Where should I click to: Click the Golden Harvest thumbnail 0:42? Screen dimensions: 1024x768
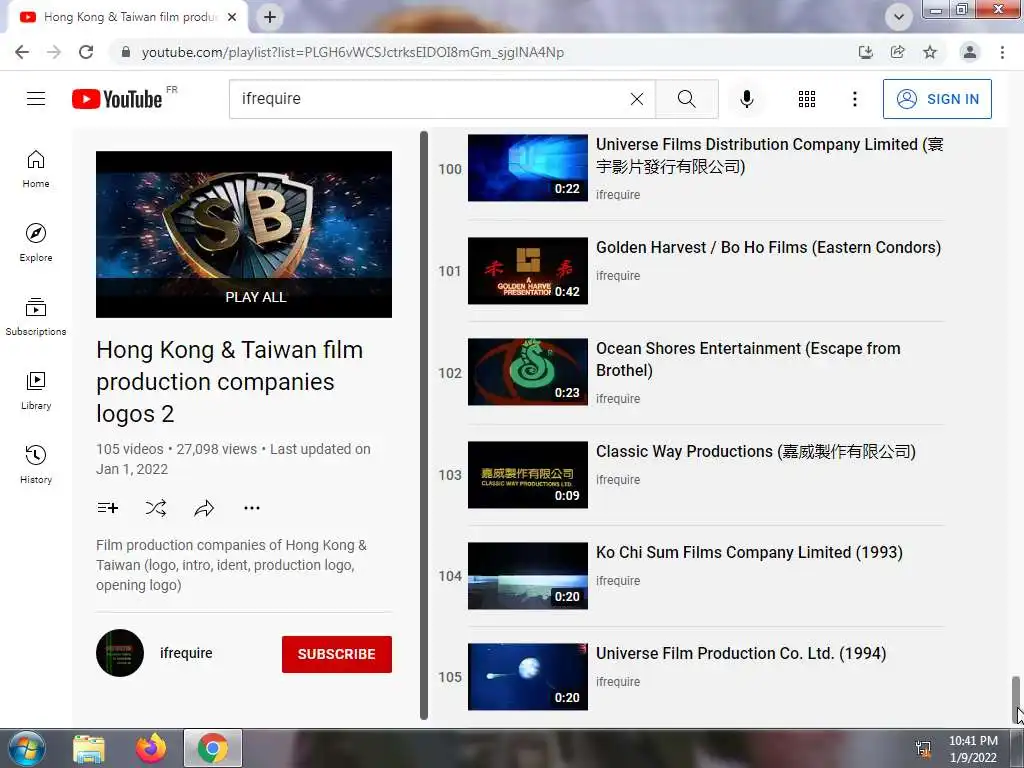tap(528, 270)
